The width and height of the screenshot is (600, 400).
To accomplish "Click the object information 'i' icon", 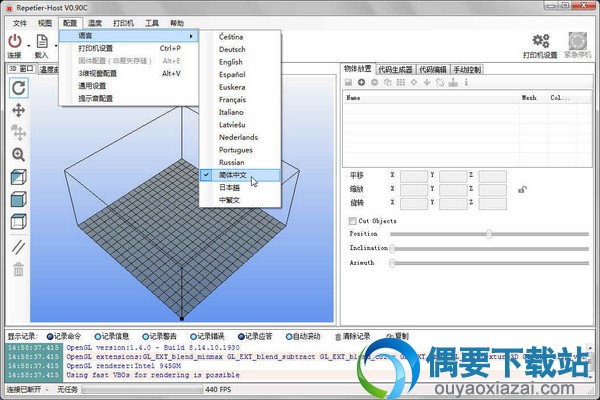I will pyautogui.click(x=466, y=82).
